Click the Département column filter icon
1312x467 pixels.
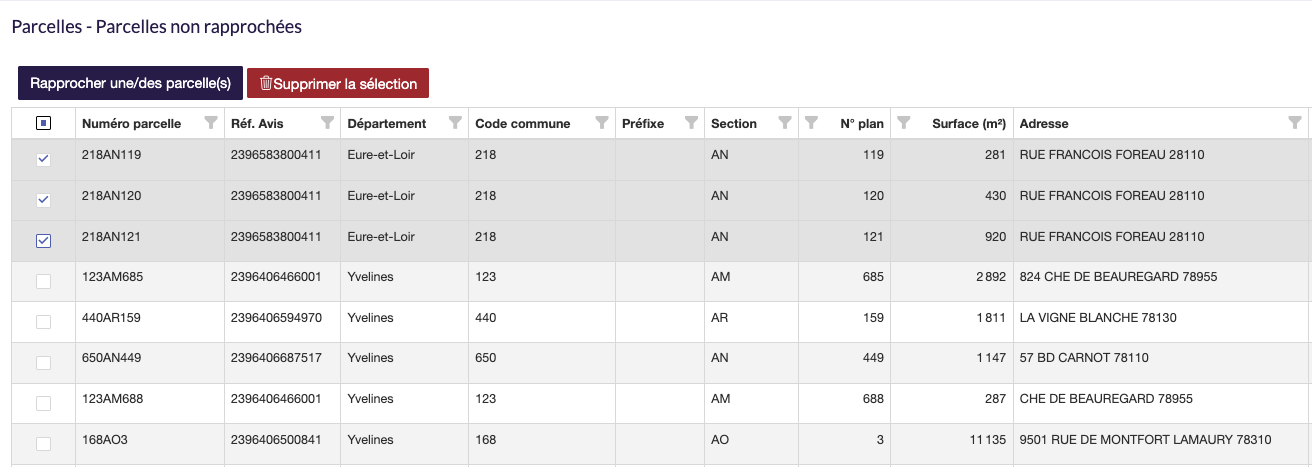[455, 123]
